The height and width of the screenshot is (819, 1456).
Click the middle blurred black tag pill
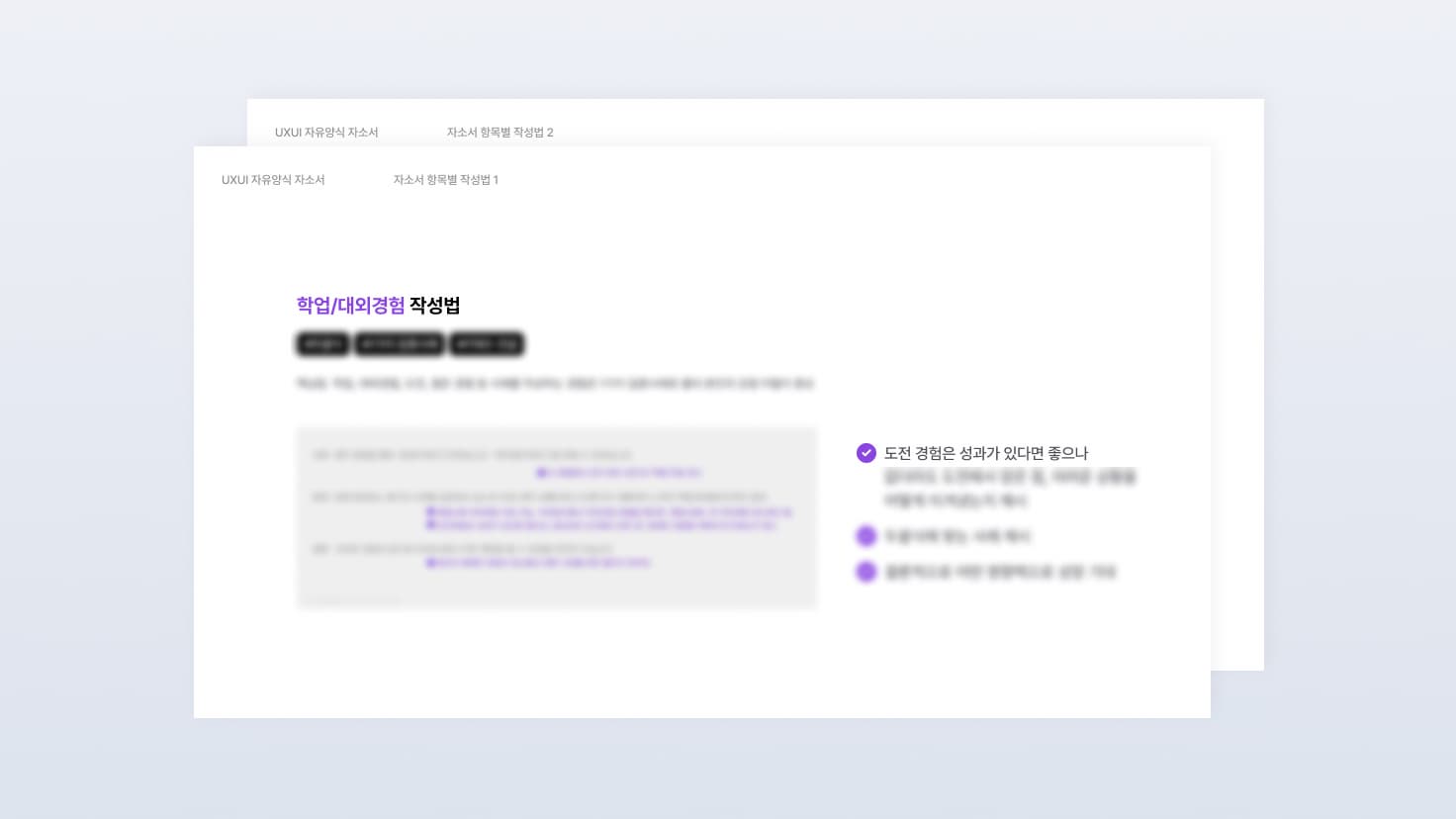[399, 344]
